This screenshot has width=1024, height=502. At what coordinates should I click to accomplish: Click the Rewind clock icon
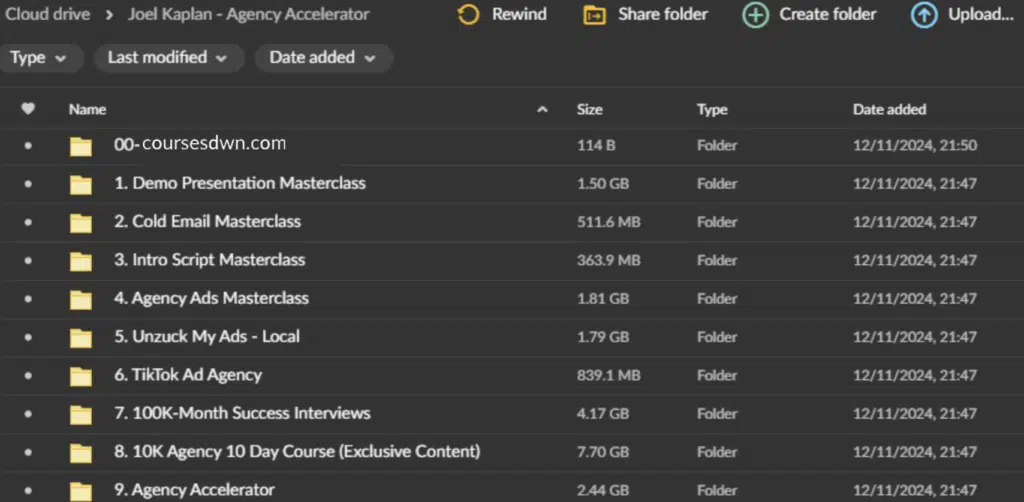[x=468, y=14]
